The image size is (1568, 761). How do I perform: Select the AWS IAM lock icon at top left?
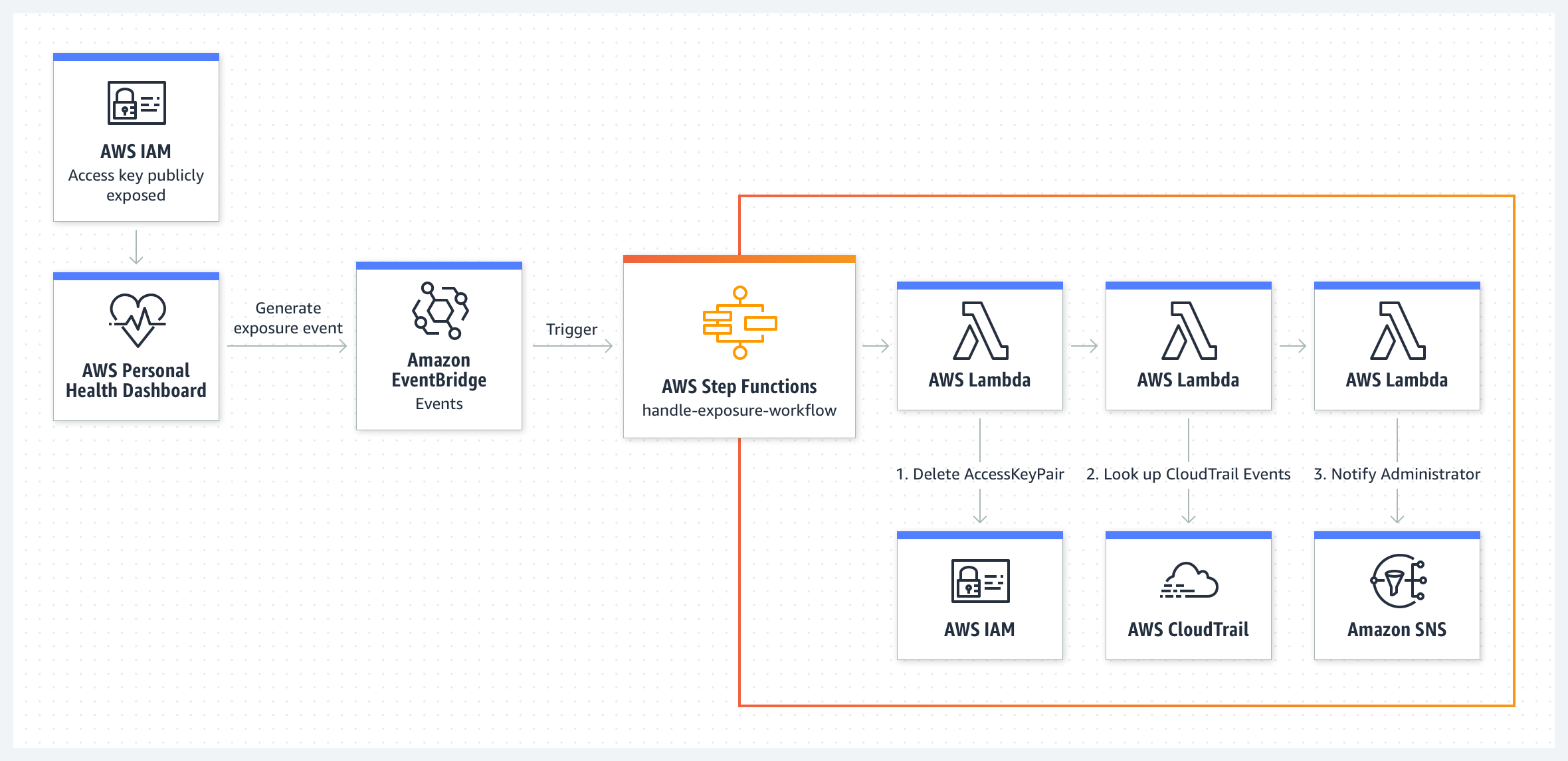pos(136,103)
